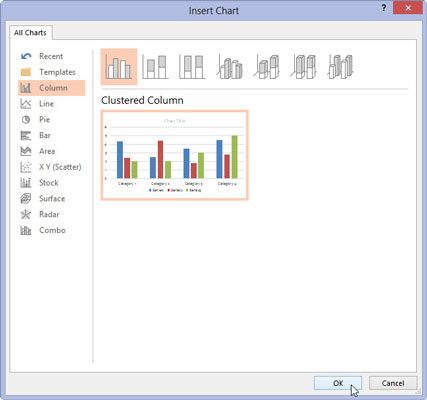This screenshot has width=427, height=400.
Task: Switch to the Bar category label
Action: tap(45, 135)
